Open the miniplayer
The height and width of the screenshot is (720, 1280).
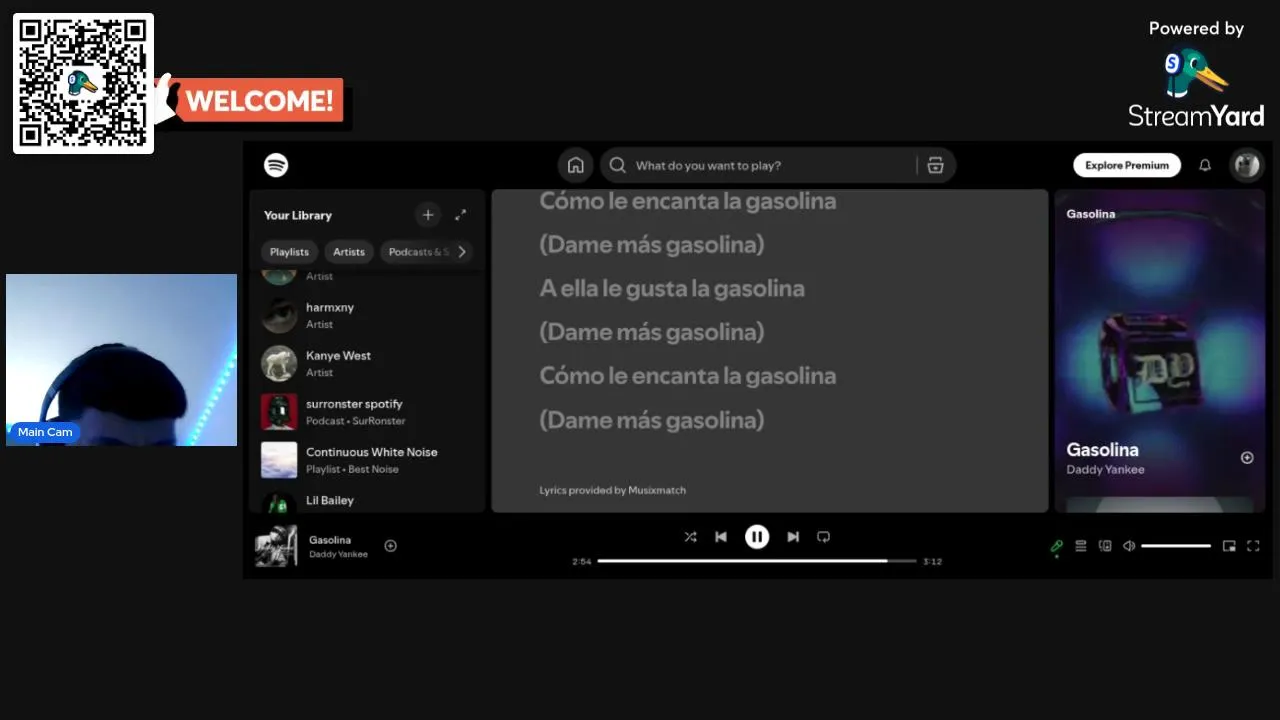pos(1229,546)
